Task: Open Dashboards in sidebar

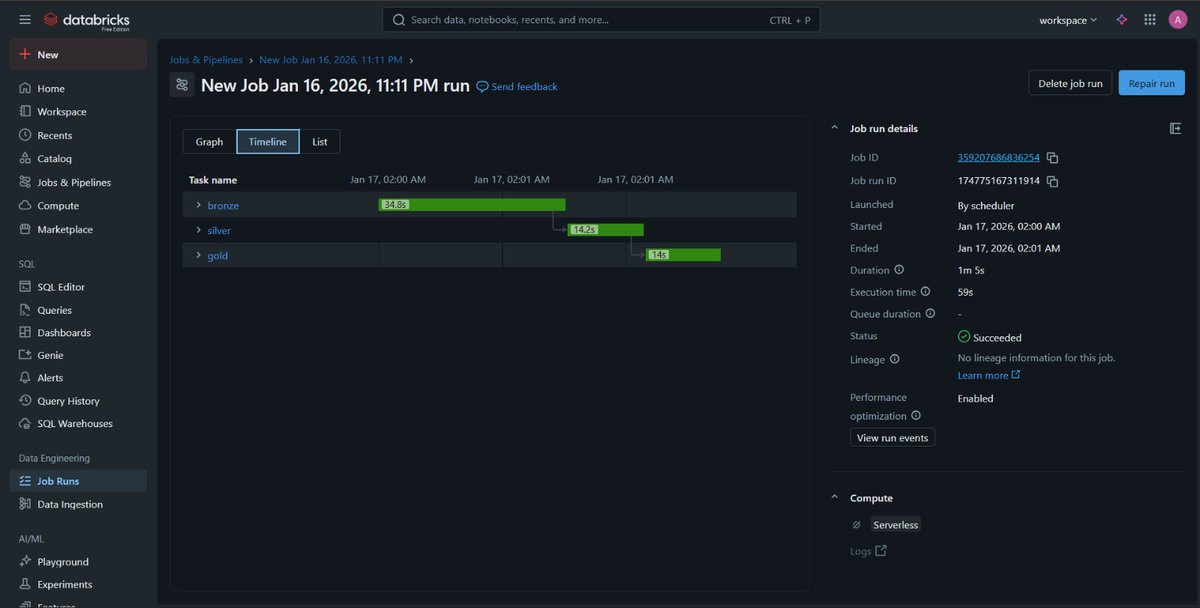Action: [79, 332]
